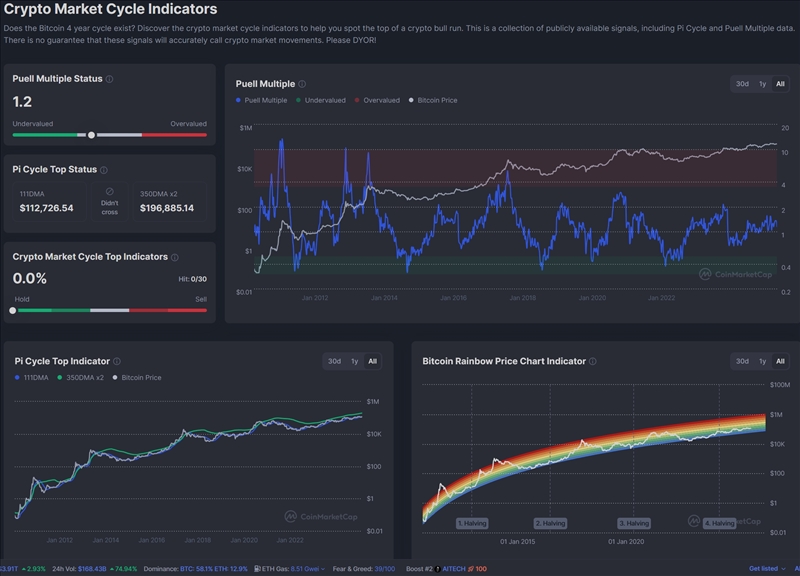Open info tooltip for Crypto Market Cycle Top Indicators
The width and height of the screenshot is (800, 576).
pos(176,257)
